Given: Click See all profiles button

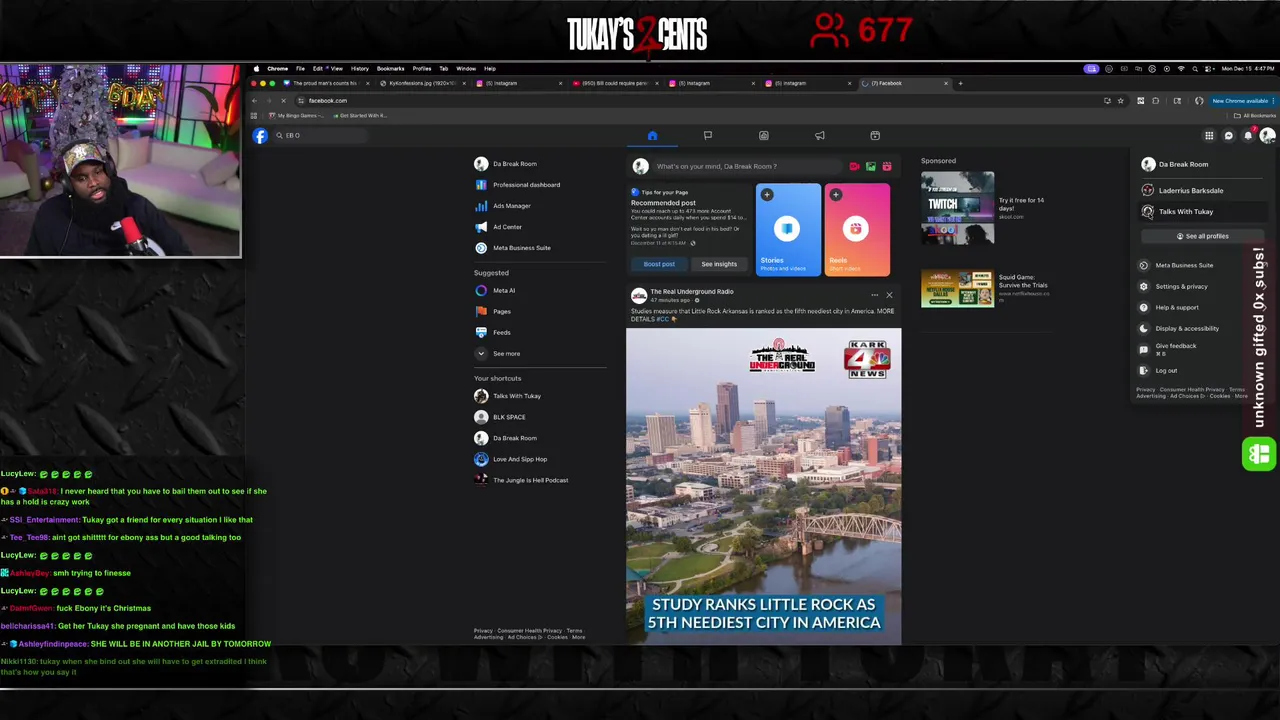Looking at the screenshot, I should pos(1203,236).
